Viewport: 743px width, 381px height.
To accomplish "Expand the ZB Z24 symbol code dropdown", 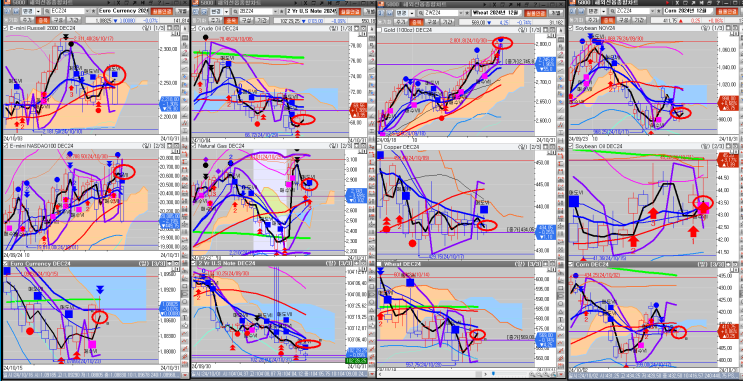I will click(275, 11).
